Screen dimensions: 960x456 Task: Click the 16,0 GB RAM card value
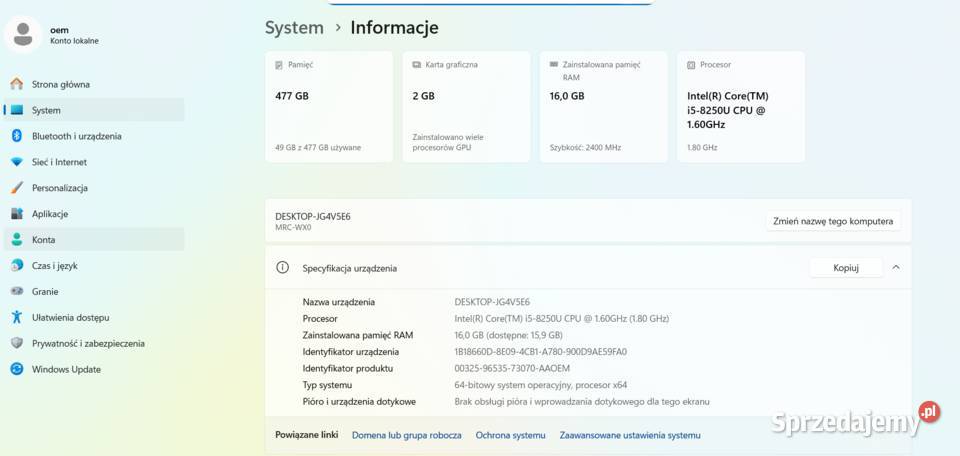coord(567,95)
